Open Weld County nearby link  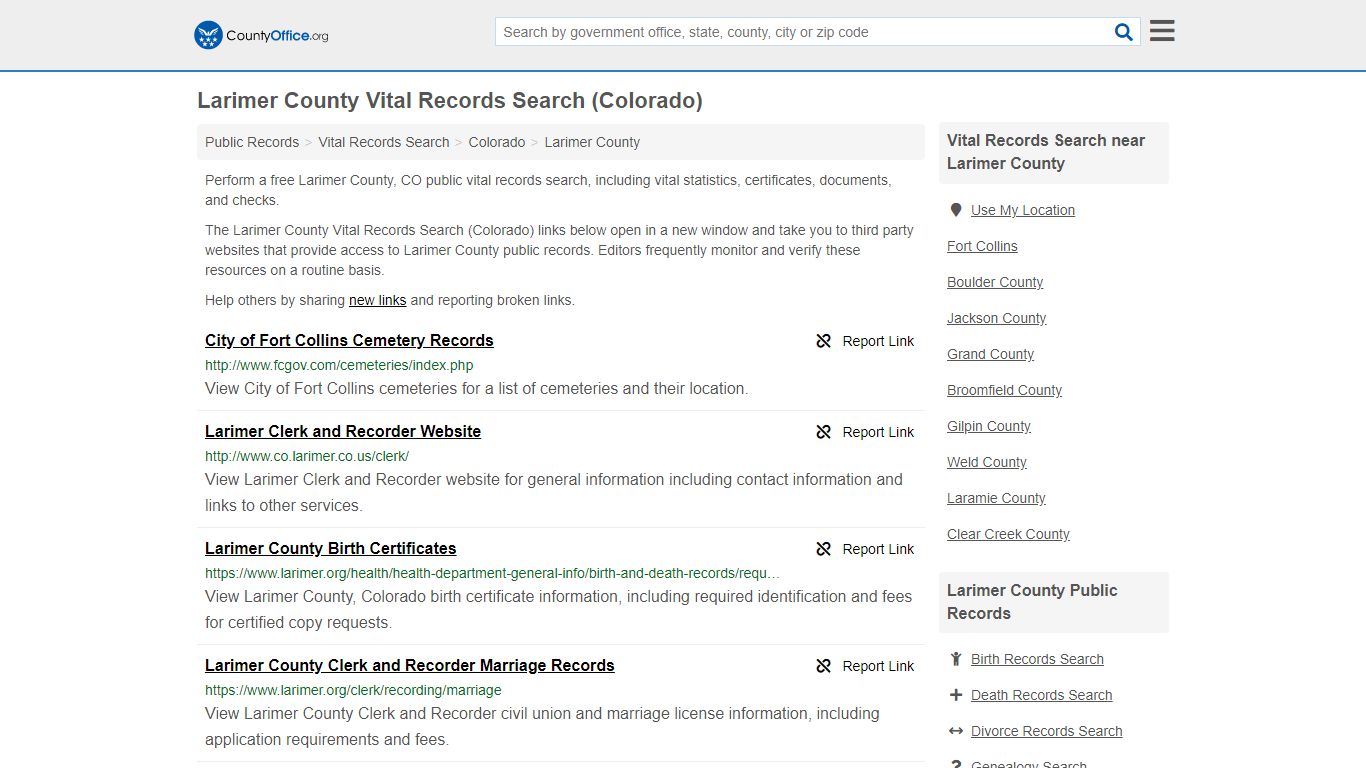tap(987, 462)
